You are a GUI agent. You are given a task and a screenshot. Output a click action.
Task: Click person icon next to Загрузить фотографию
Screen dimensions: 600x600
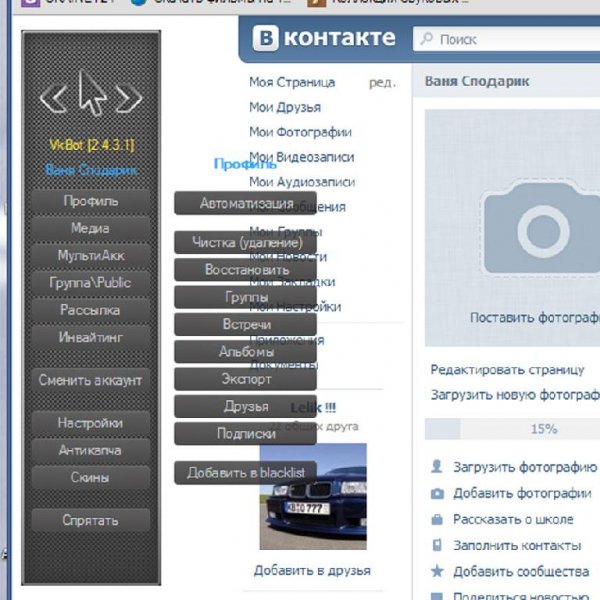[x=437, y=466]
